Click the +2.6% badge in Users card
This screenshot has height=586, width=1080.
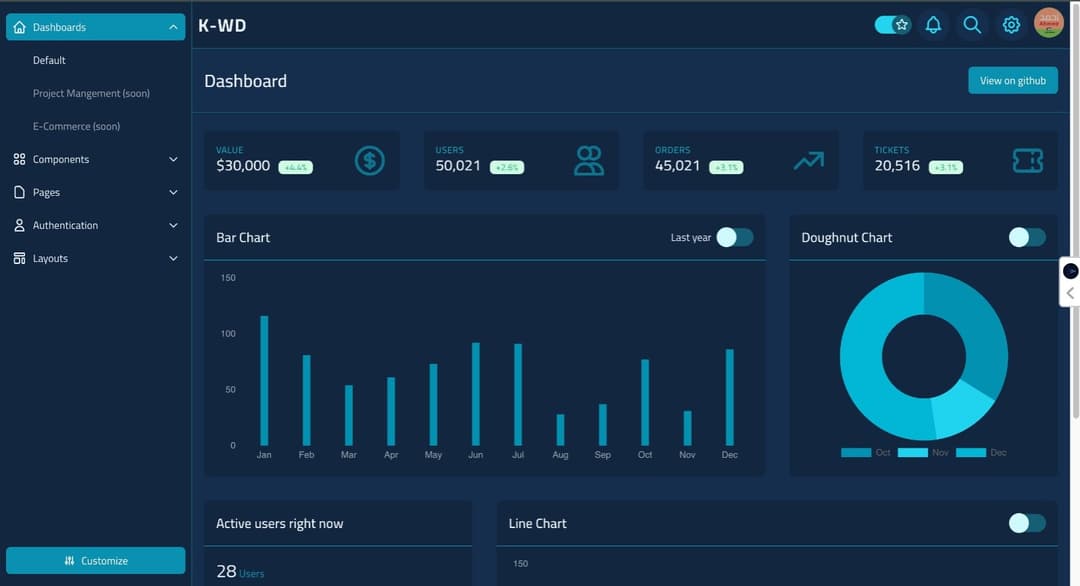click(x=507, y=167)
